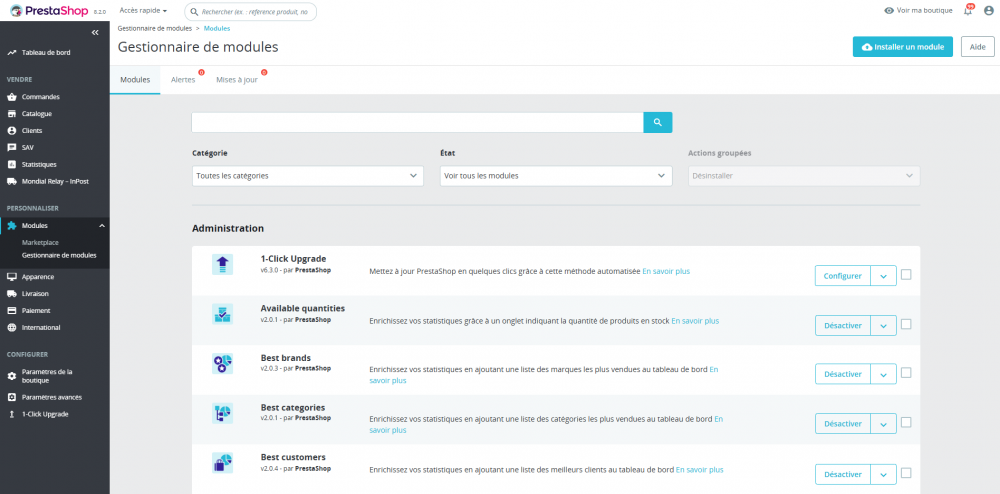Click the Modules puzzle piece icon
The image size is (1000, 494).
click(11, 226)
